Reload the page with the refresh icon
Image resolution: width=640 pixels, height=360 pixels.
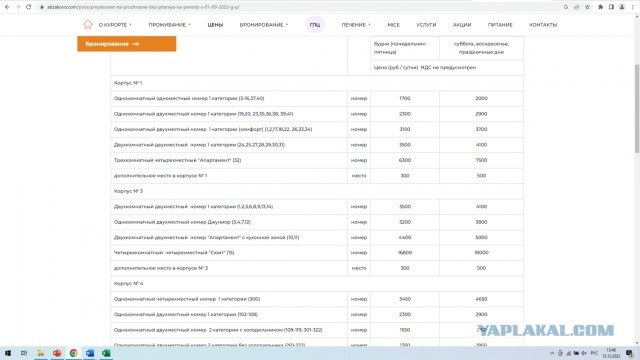(29, 7)
